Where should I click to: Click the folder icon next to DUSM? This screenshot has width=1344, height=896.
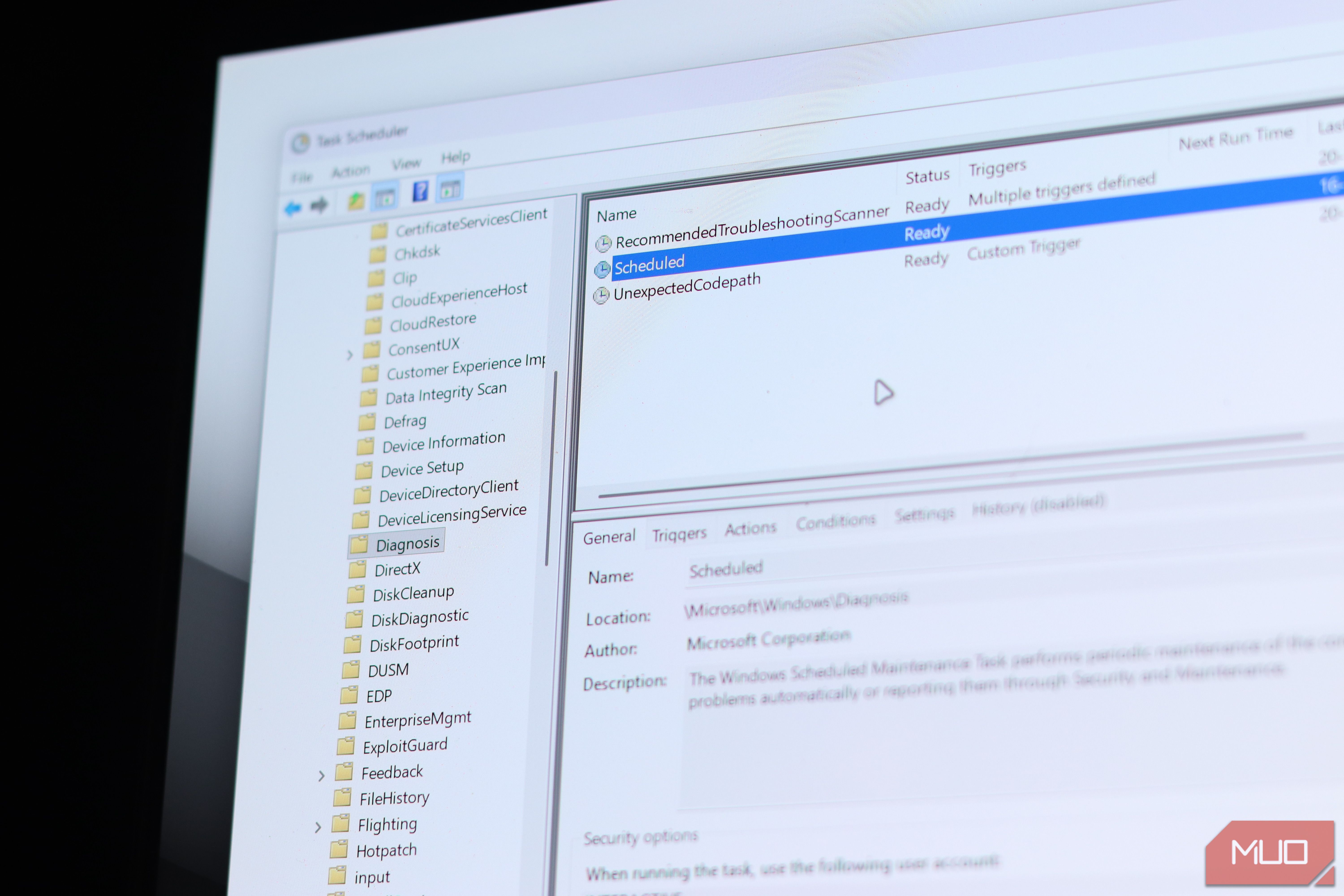tap(350, 670)
